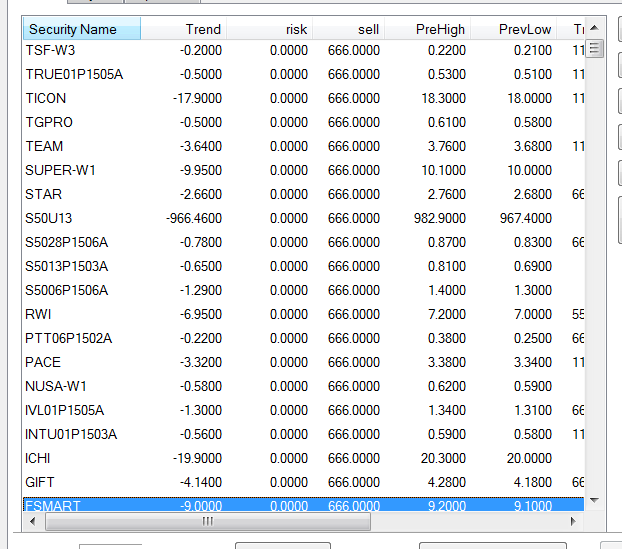Select the S5013P1503A row
This screenshot has height=549, width=622.
click(304, 266)
